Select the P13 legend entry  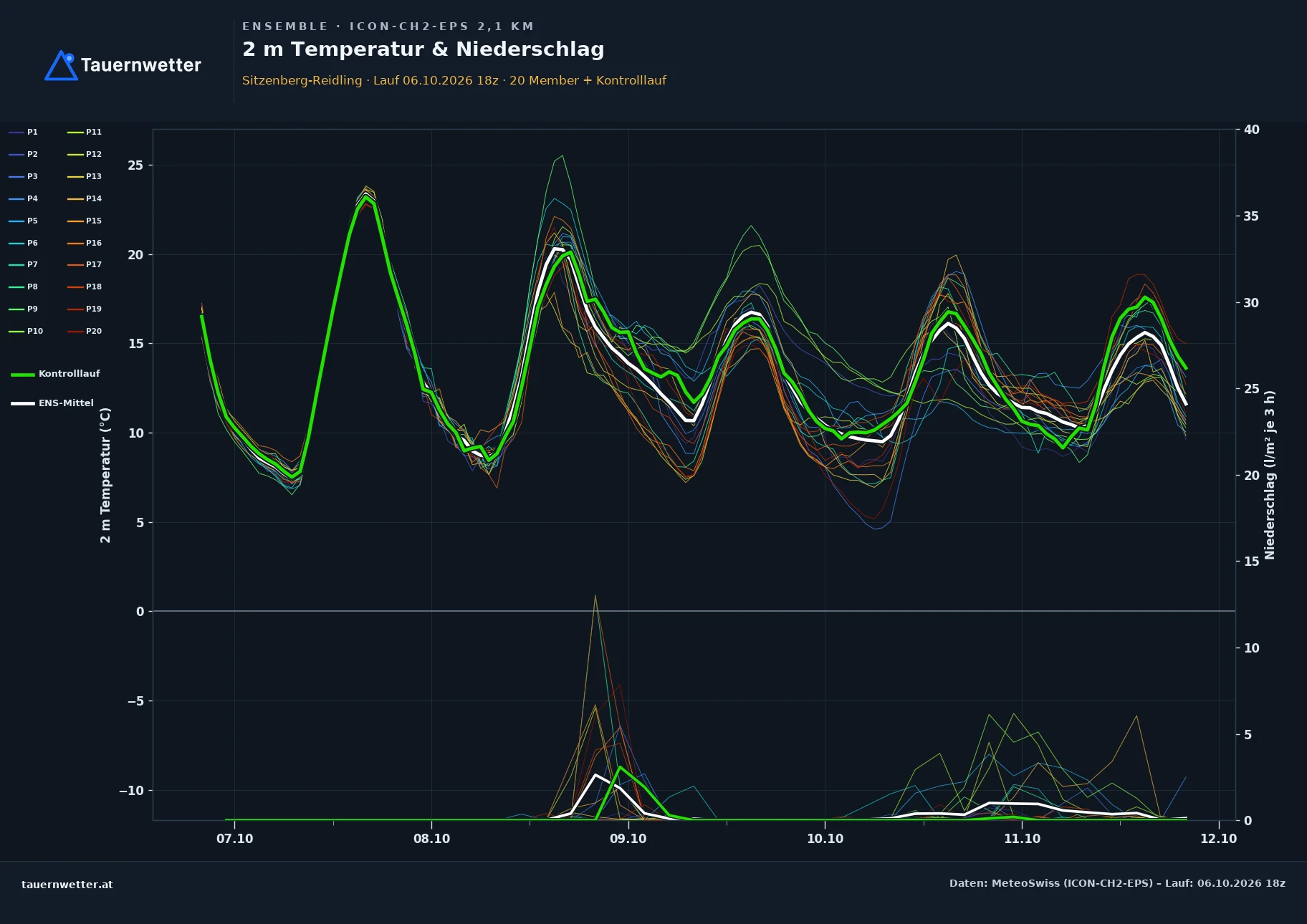[85, 176]
